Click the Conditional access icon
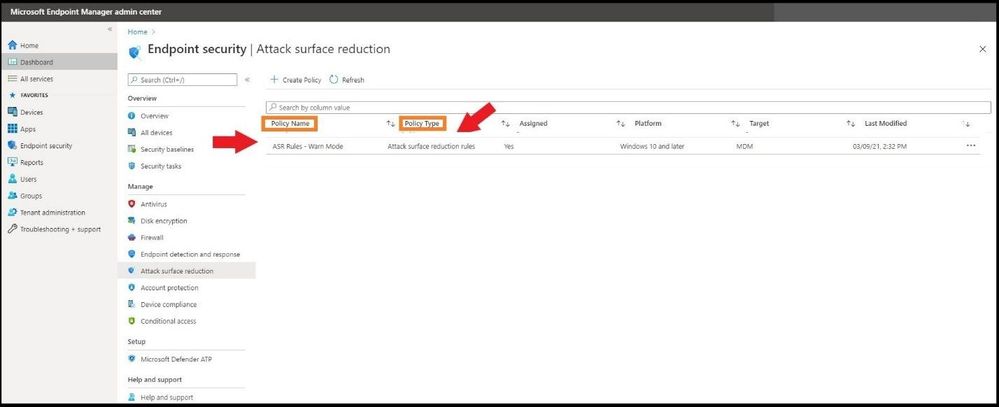Viewport: 999px width, 407px height. coord(132,321)
